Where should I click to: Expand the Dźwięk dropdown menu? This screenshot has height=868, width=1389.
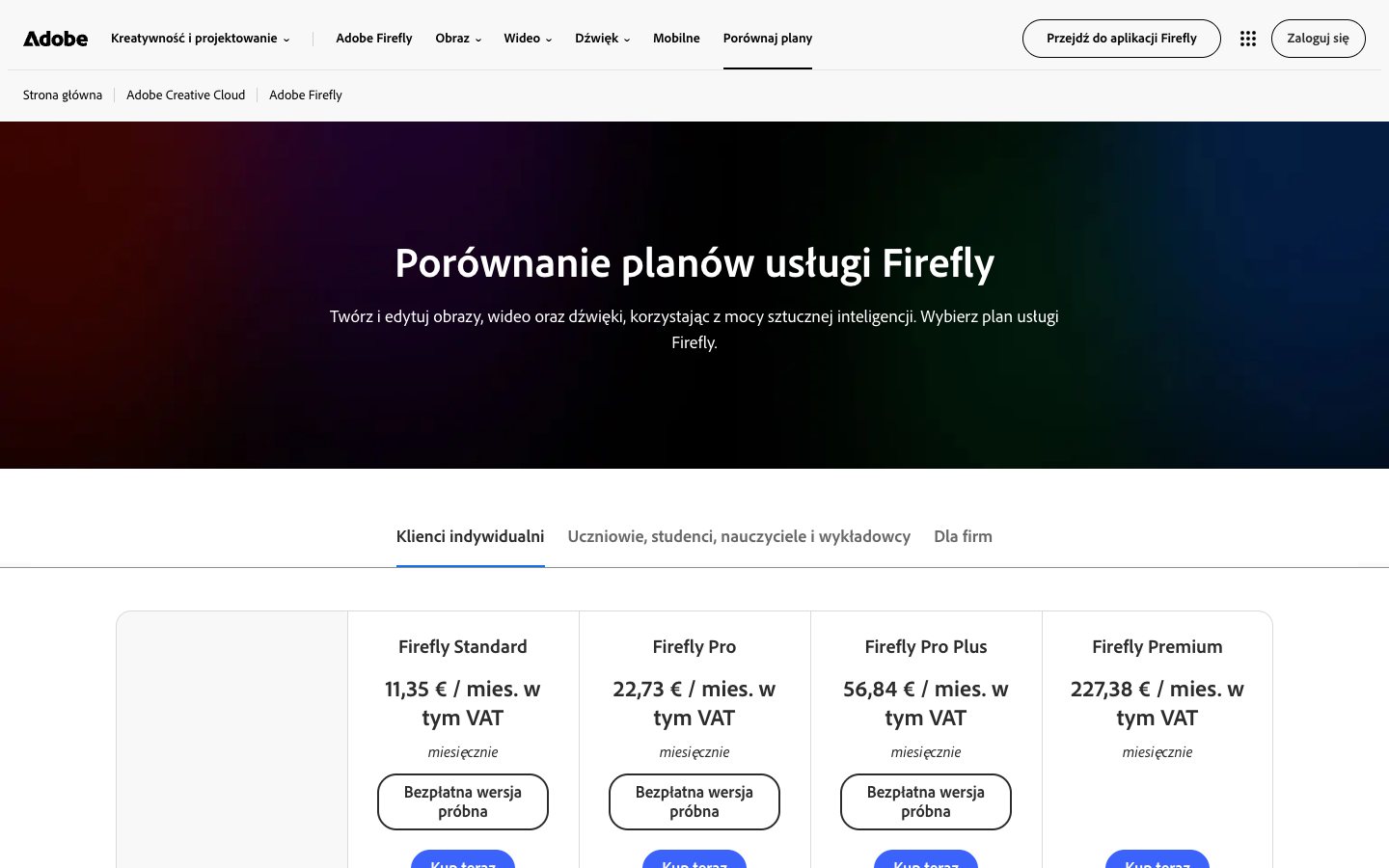(x=602, y=39)
